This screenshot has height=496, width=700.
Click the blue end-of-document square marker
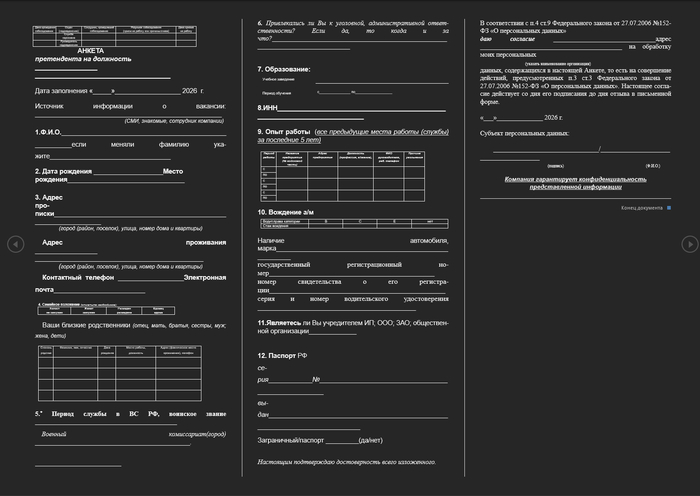tap(669, 208)
